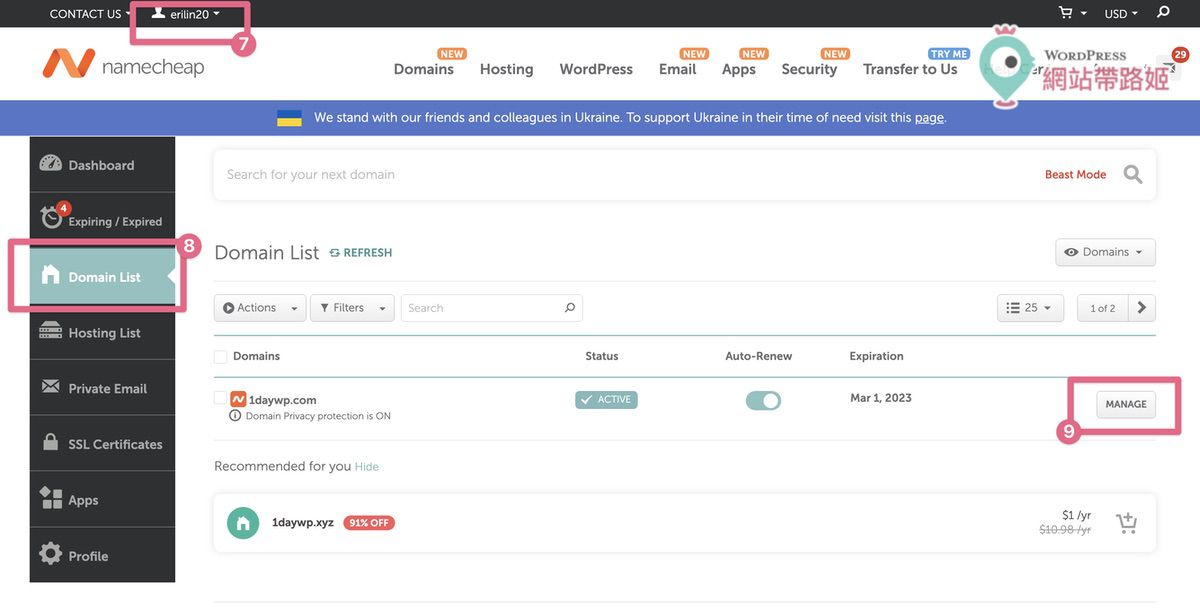Click the $1 /yr price
The height and width of the screenshot is (613, 1200).
(x=1076, y=514)
